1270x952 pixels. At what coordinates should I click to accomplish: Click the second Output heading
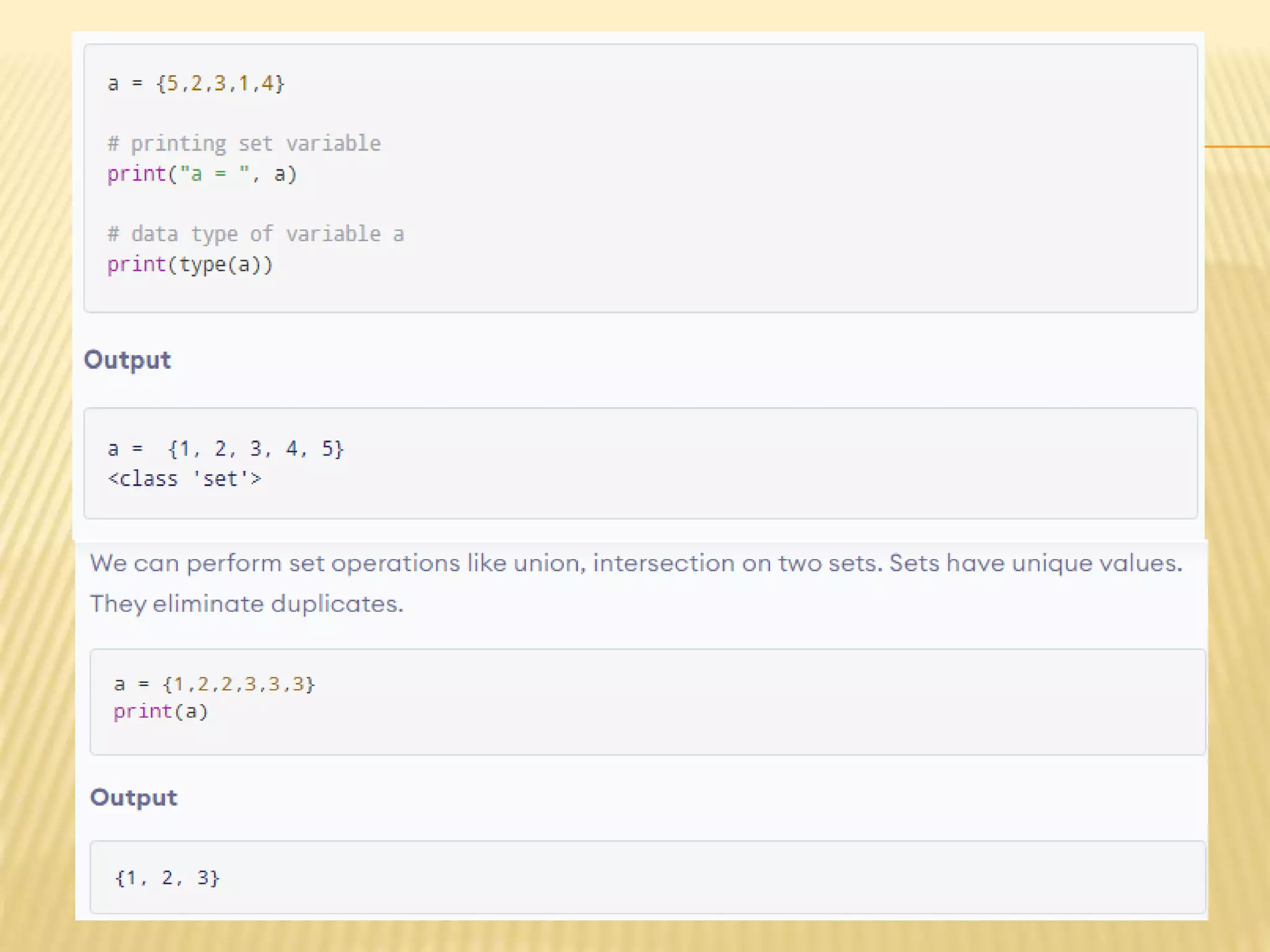point(133,798)
